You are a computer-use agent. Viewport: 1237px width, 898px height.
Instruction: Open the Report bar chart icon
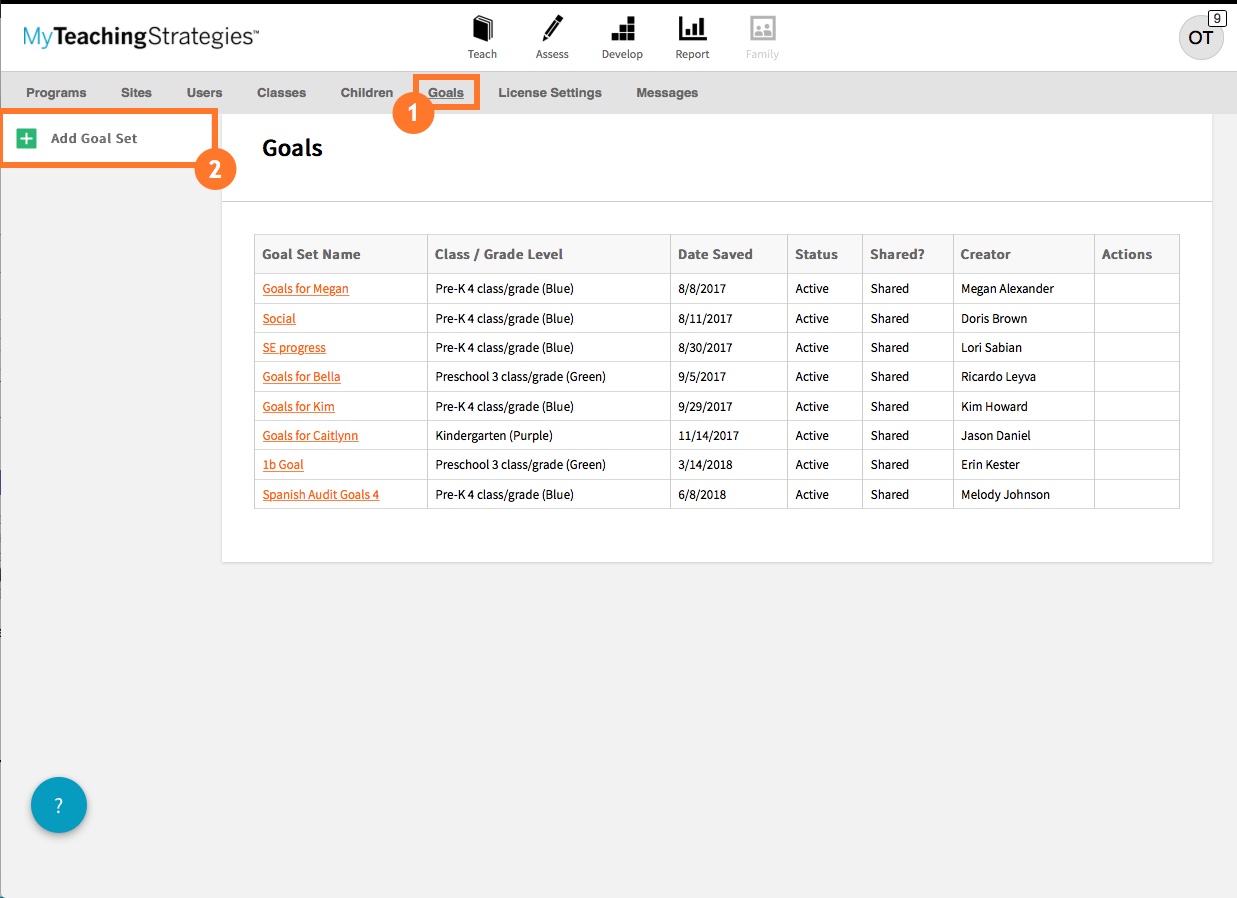692,28
